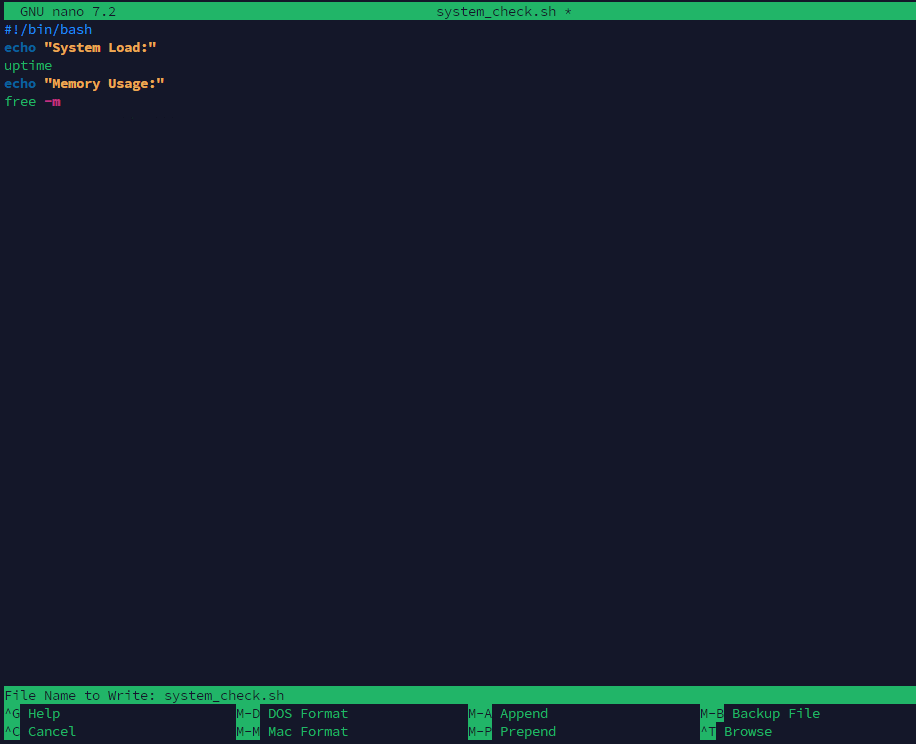The height and width of the screenshot is (744, 916).
Task: Enable Prepend mode with M-P
Action: (527, 731)
